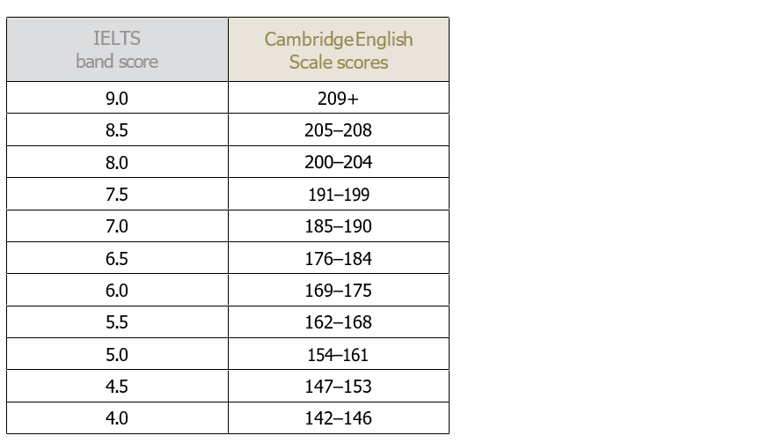Select the 142–146 score range cell
Screen dimensions: 768x443
pos(339,418)
